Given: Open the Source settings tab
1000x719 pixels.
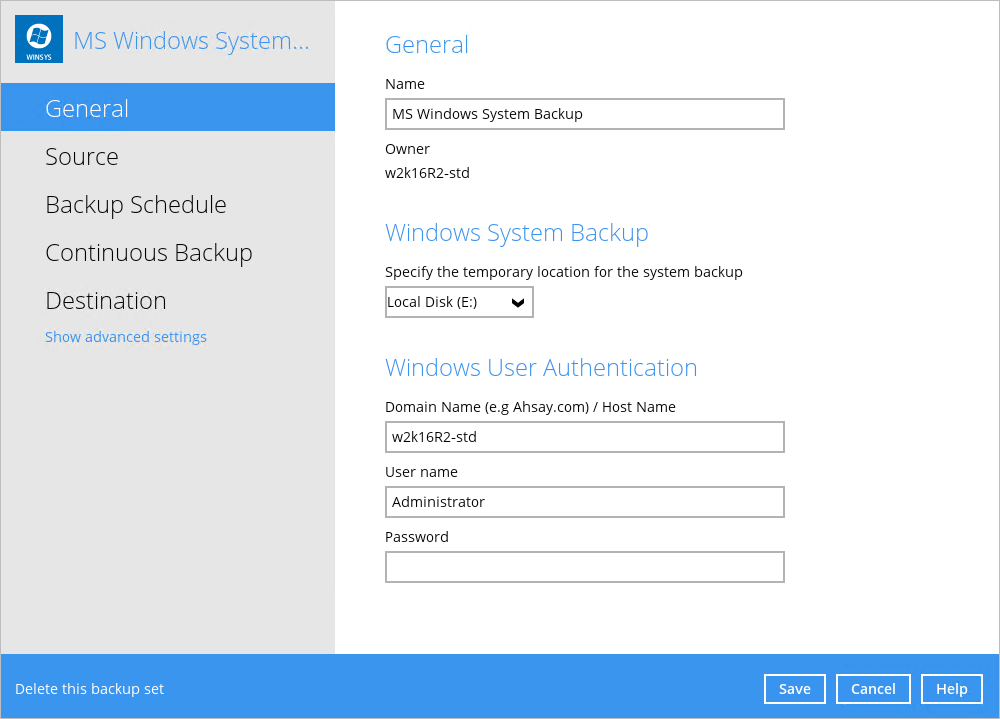Looking at the screenshot, I should point(82,157).
